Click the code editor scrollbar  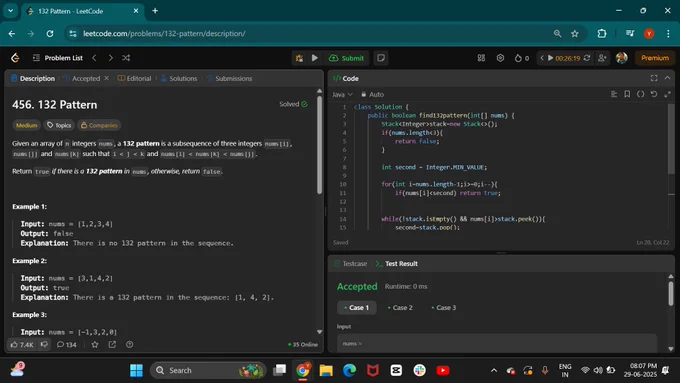tap(671, 139)
